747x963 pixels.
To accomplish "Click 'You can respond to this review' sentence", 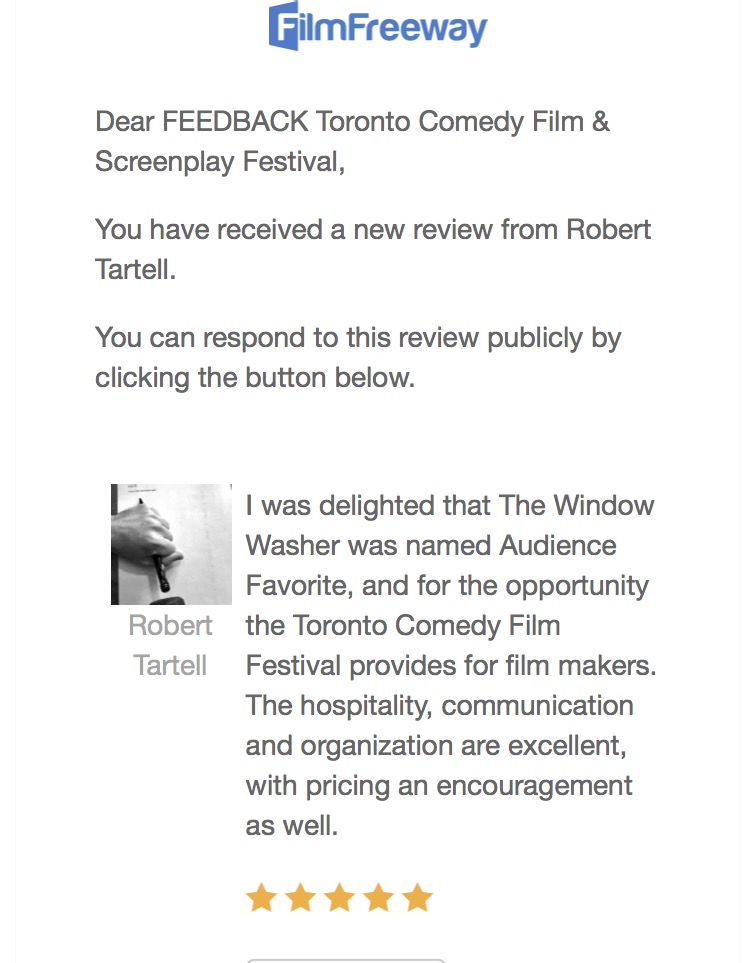I will click(x=358, y=338).
